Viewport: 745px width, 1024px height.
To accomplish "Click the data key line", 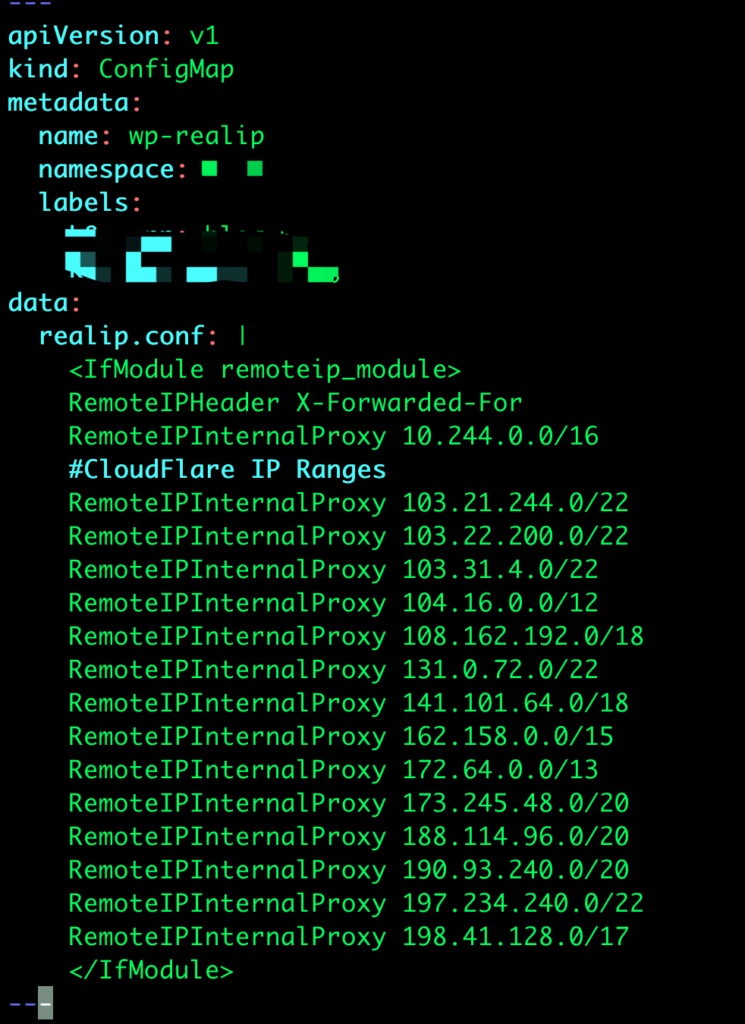I will pyautogui.click(x=43, y=302).
